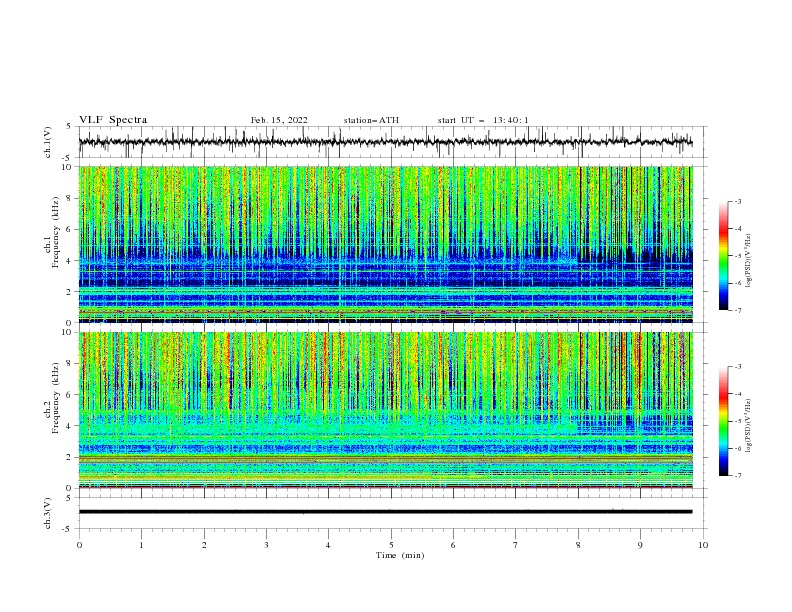This screenshot has width=792, height=612.
Task: Click the 'ch.1(V)' waveform axis label
Action: click(x=48, y=142)
